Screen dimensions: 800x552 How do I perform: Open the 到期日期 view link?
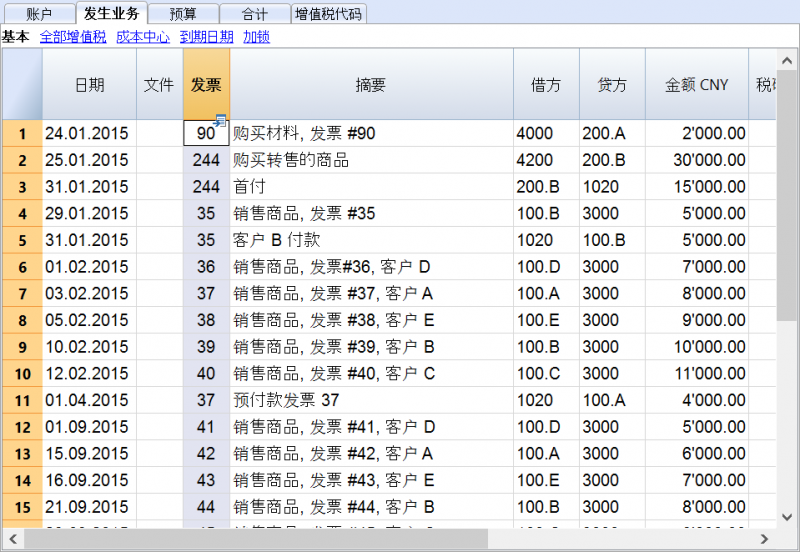[207, 37]
